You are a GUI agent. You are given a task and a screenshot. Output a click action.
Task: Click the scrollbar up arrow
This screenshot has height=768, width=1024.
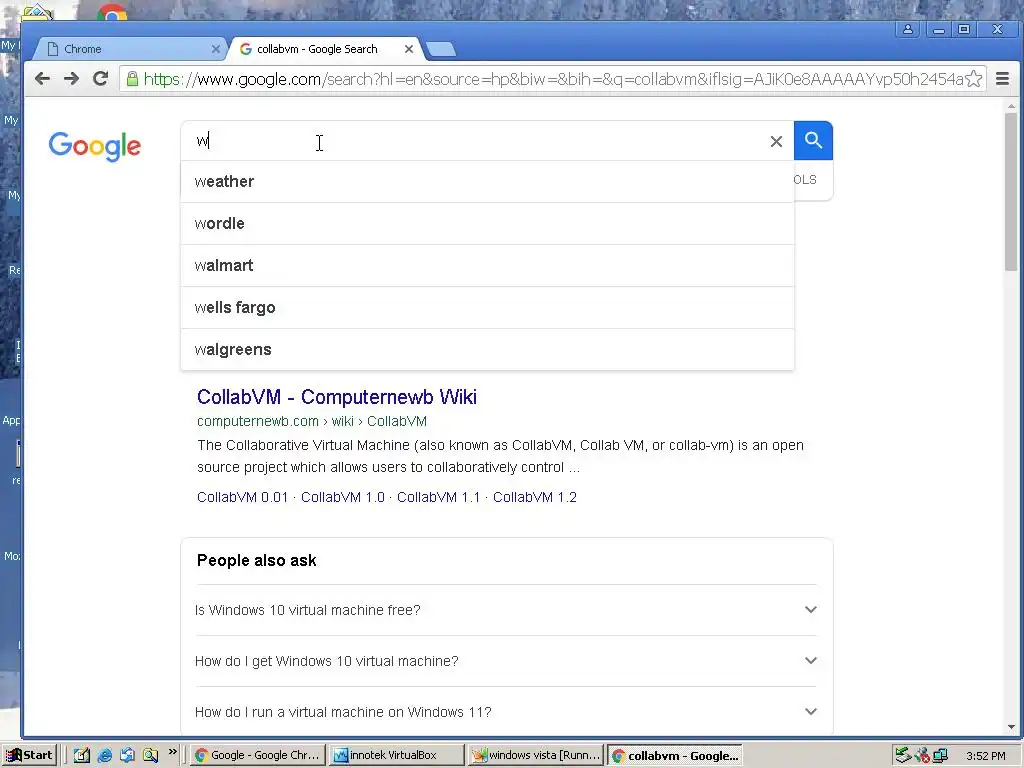1011,106
